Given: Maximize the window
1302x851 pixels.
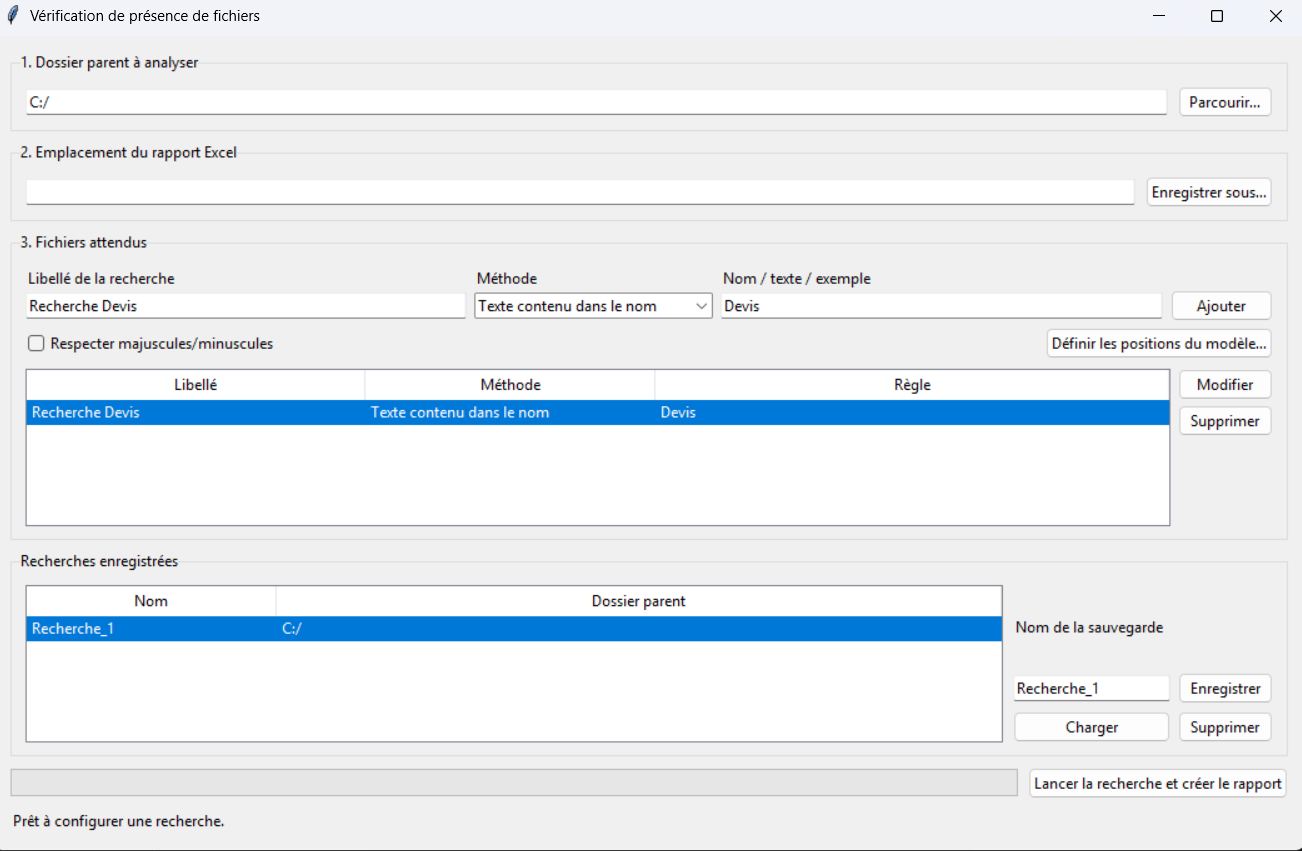Looking at the screenshot, I should (x=1217, y=16).
